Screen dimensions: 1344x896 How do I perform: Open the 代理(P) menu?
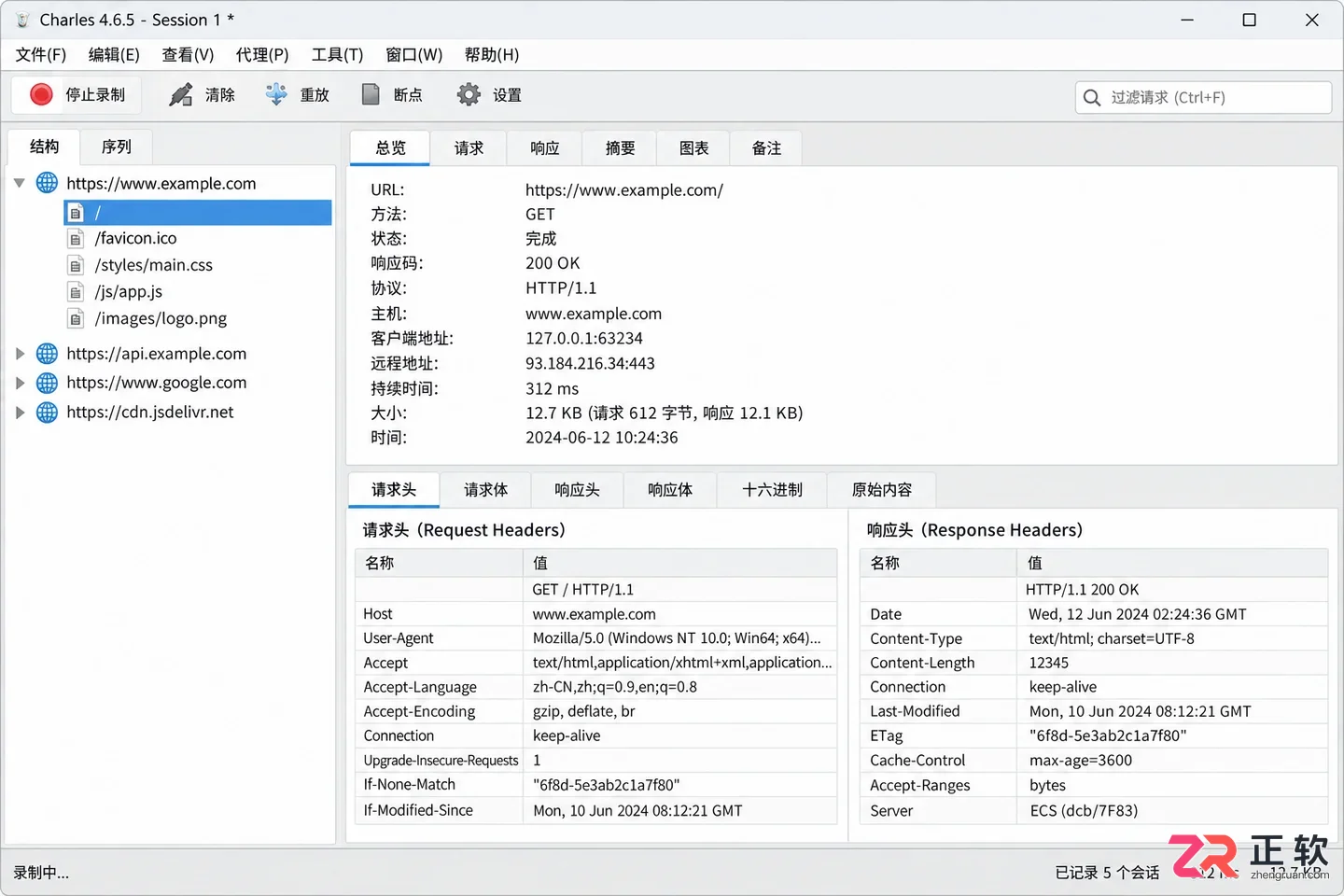(x=262, y=55)
